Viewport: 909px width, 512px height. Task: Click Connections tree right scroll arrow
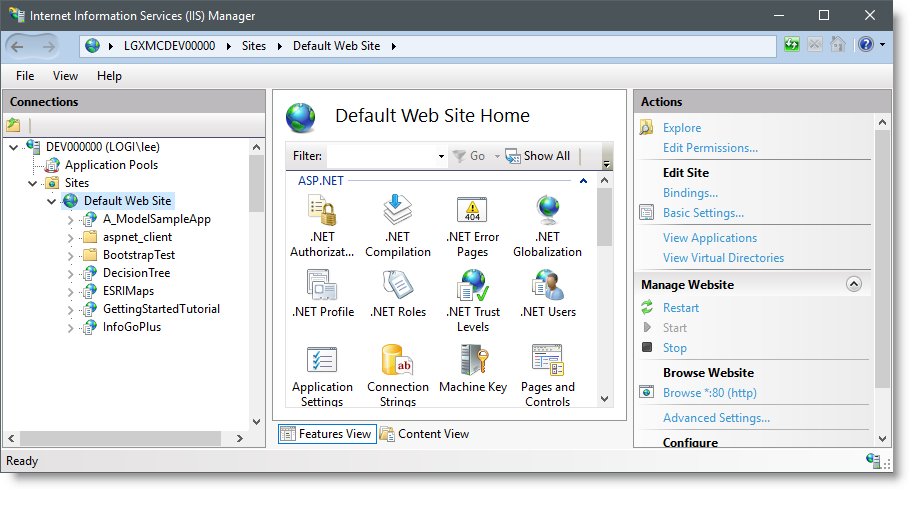(x=239, y=438)
